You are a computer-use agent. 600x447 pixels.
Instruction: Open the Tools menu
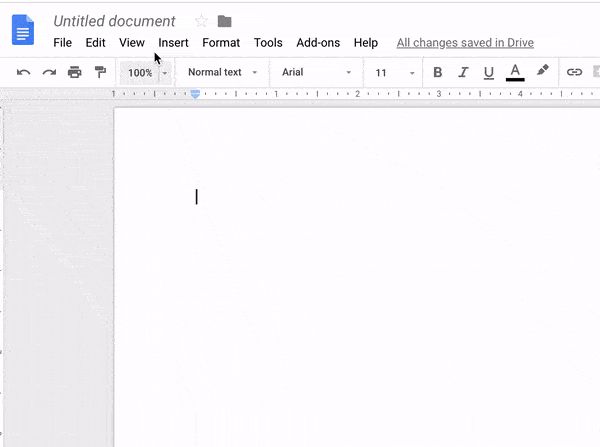point(268,43)
